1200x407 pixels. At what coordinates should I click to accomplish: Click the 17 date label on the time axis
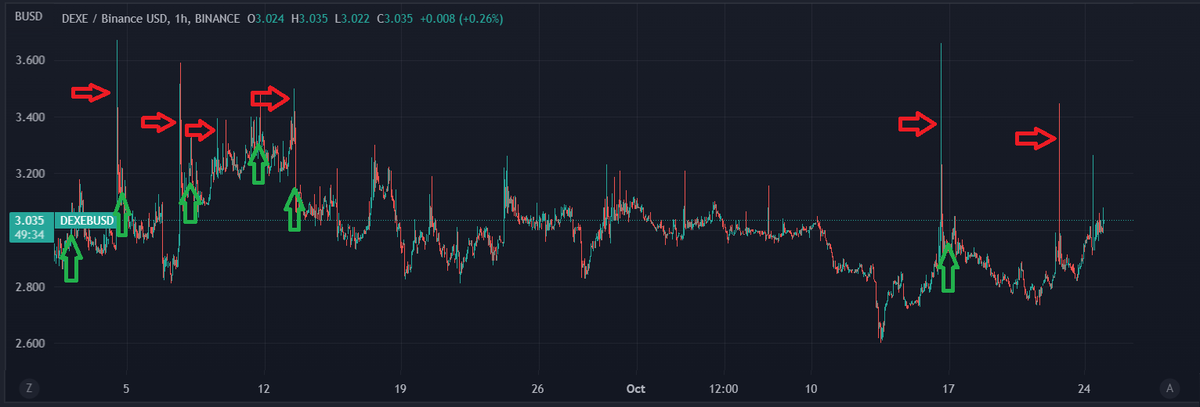[x=948, y=388]
